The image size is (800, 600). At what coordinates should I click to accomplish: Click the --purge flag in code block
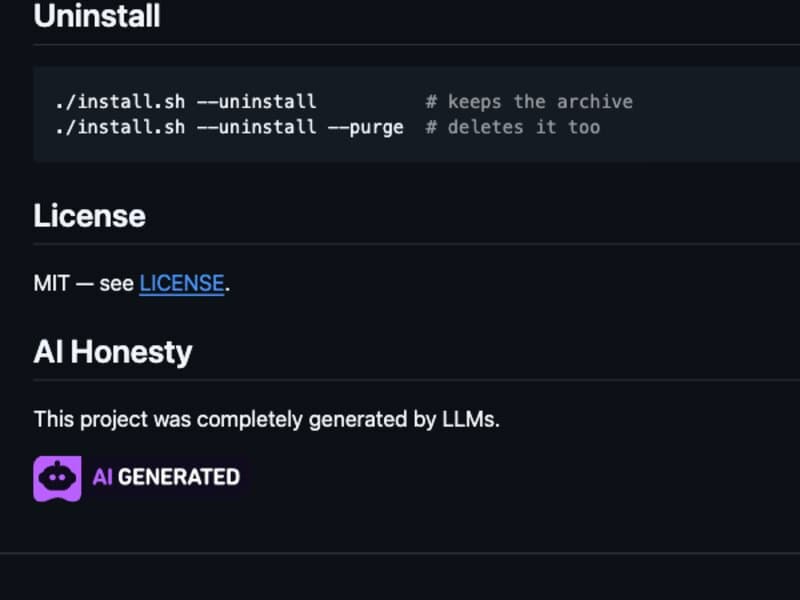point(366,128)
